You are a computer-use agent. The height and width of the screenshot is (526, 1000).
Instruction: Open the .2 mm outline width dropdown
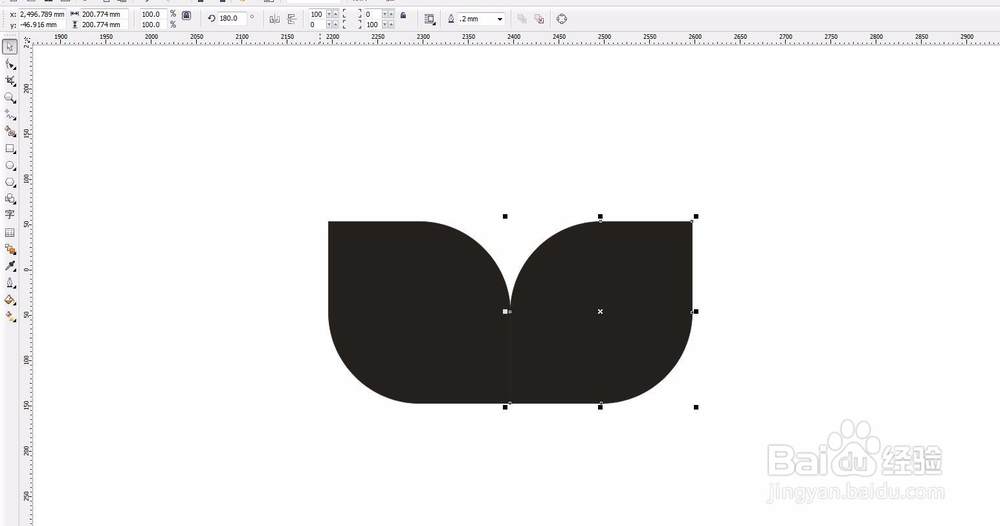tap(500, 19)
